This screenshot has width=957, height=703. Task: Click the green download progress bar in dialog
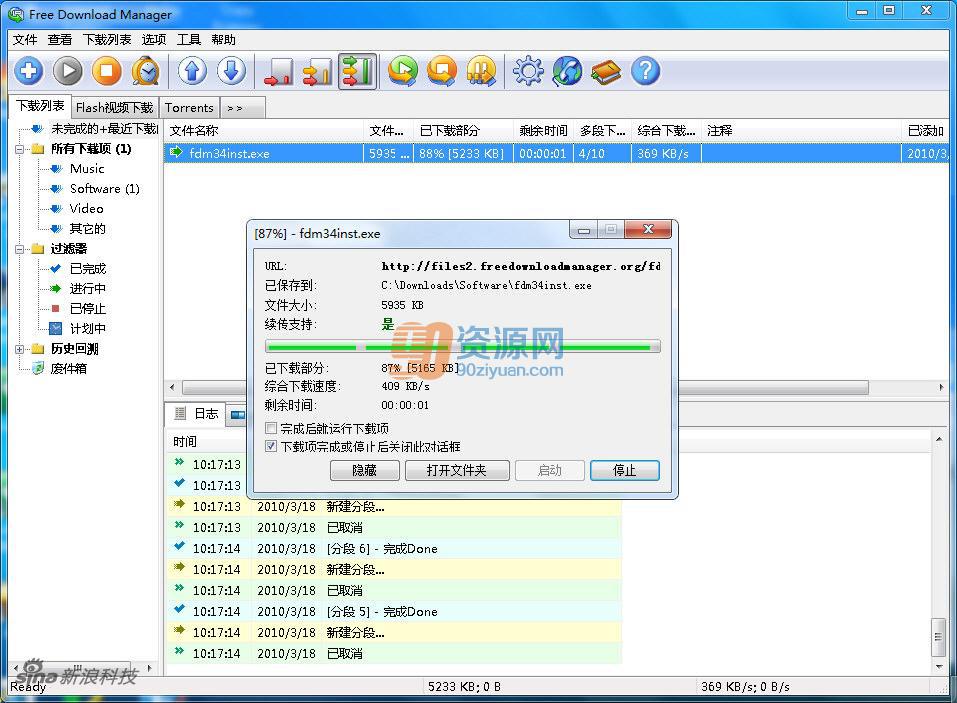point(463,347)
